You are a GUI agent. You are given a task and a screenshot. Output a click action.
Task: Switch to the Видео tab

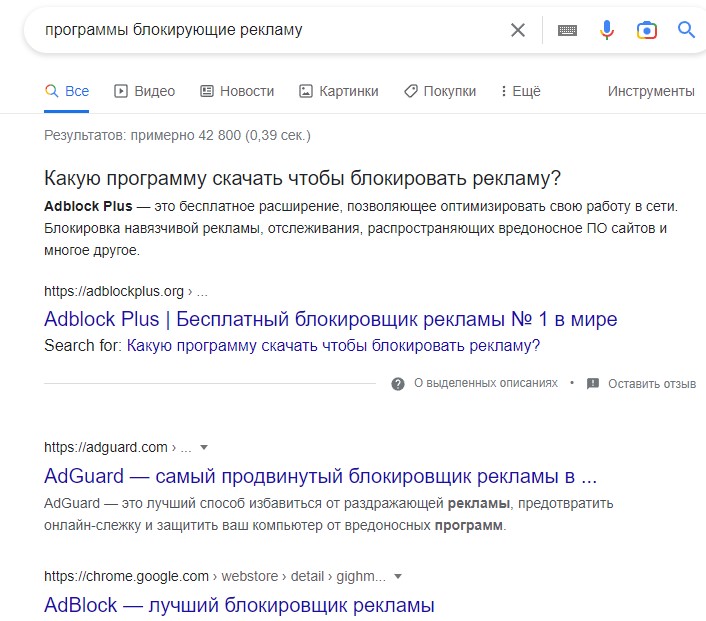[x=145, y=91]
